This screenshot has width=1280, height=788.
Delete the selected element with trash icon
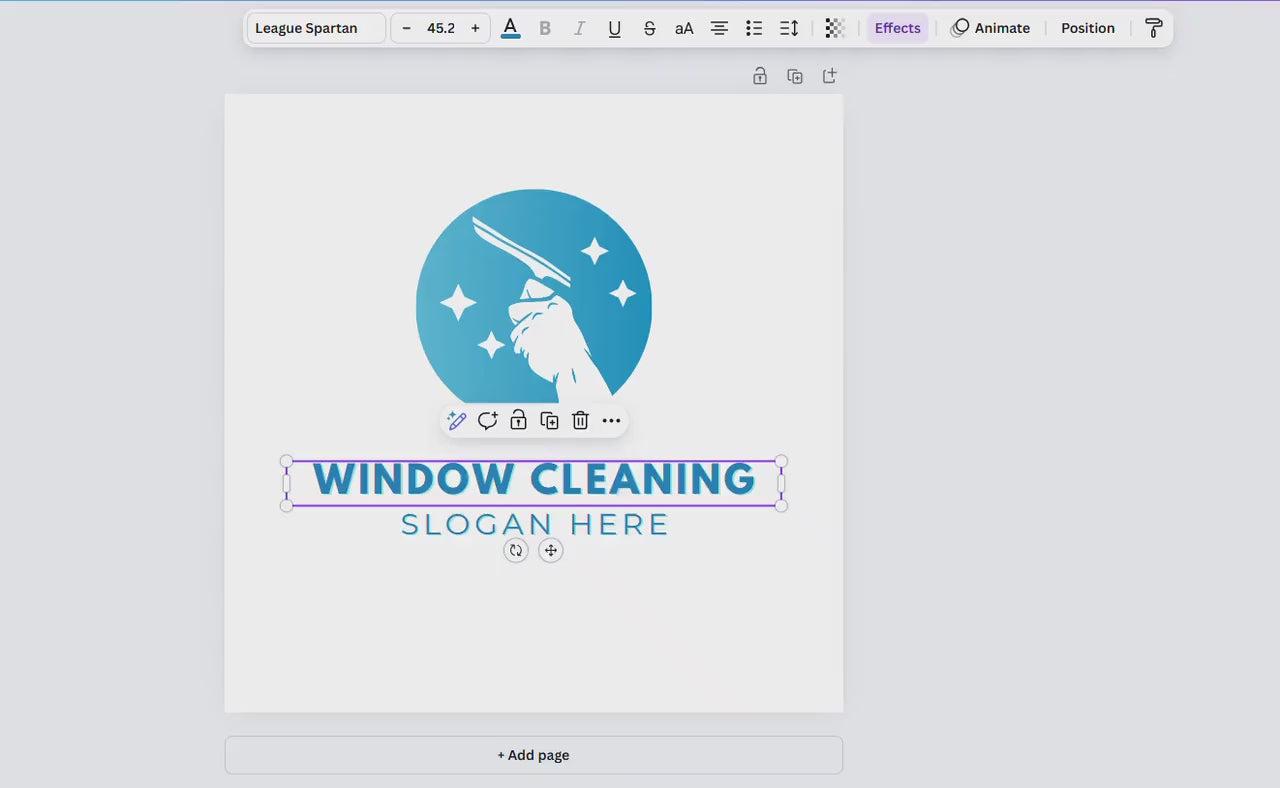580,421
